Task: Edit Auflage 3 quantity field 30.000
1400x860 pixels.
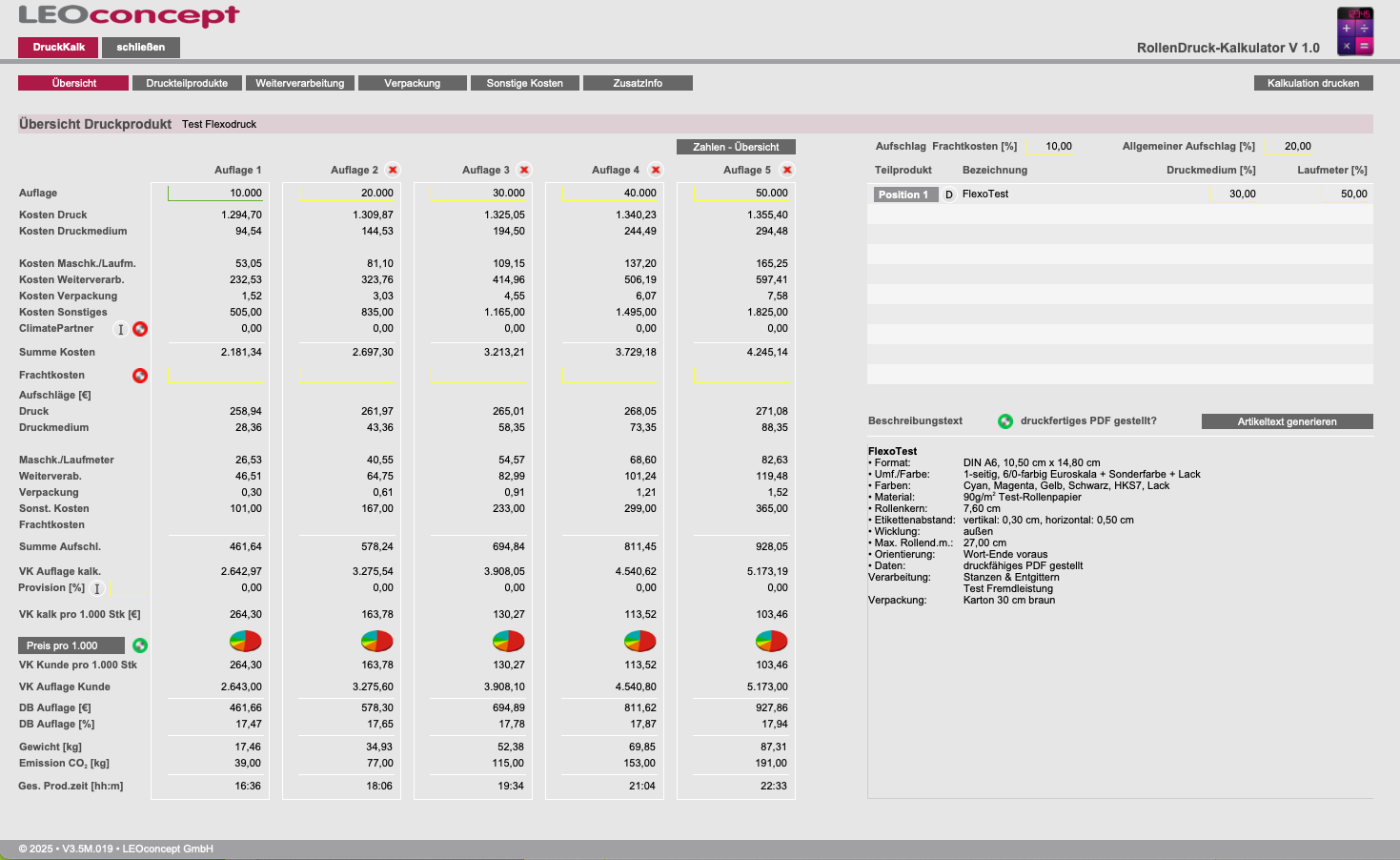Action: coord(478,193)
